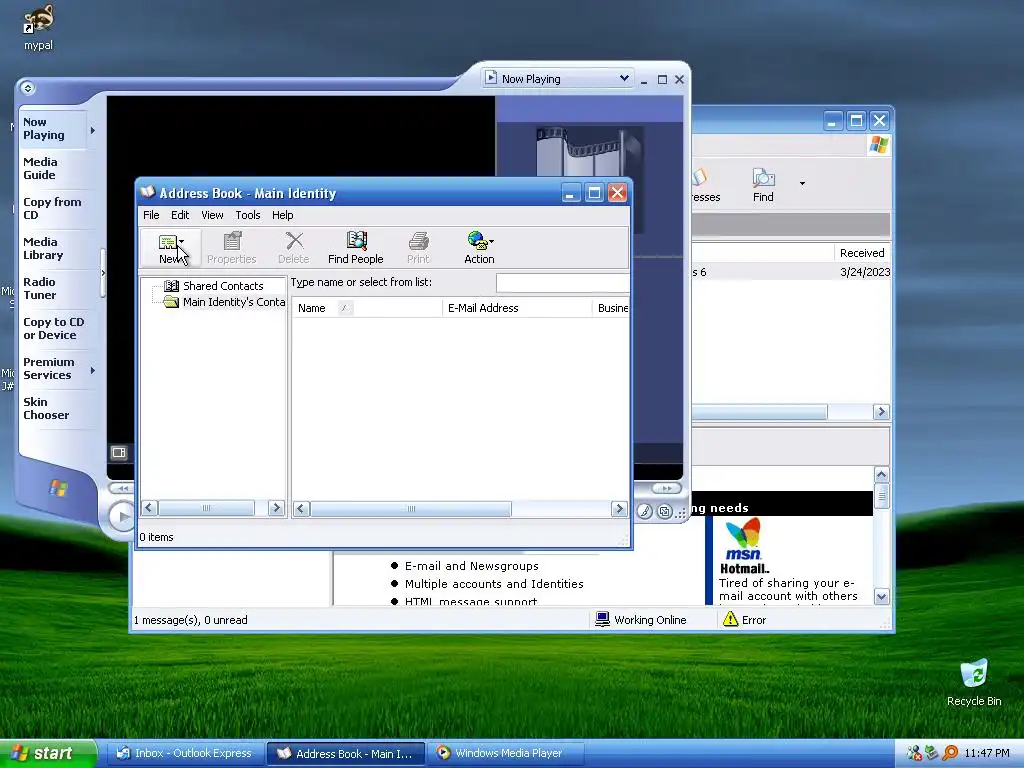Viewport: 1024px width, 768px height.
Task: Open Media Guide in Media Player
Action: pos(40,168)
